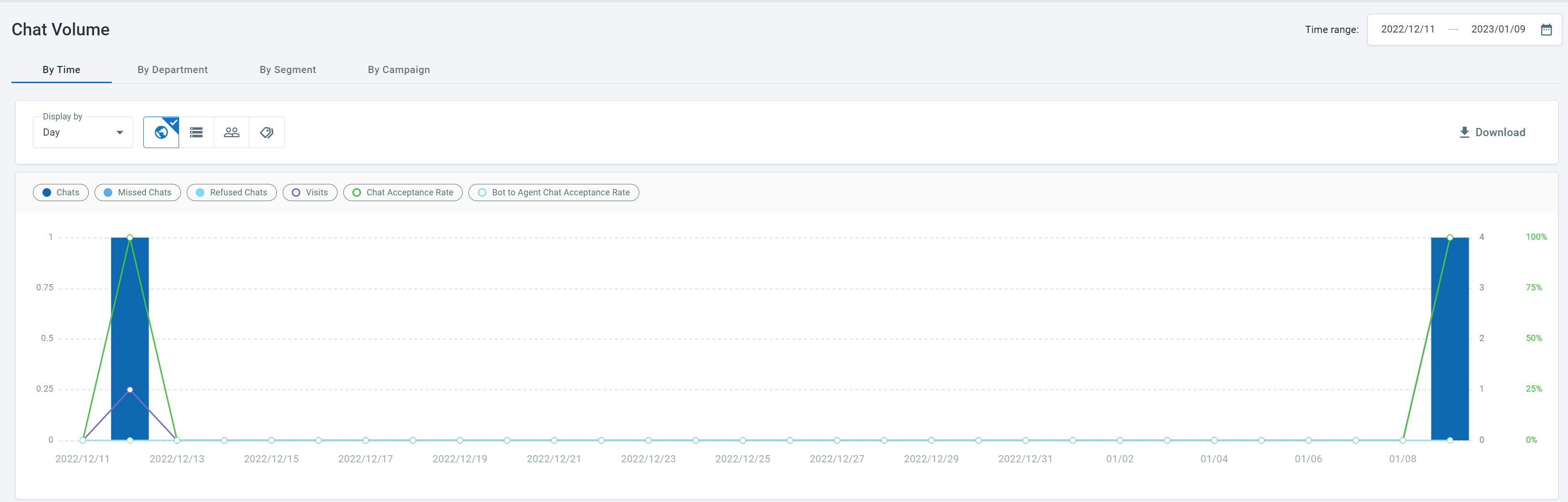Click the 2022/12/21 axis label

click(554, 459)
